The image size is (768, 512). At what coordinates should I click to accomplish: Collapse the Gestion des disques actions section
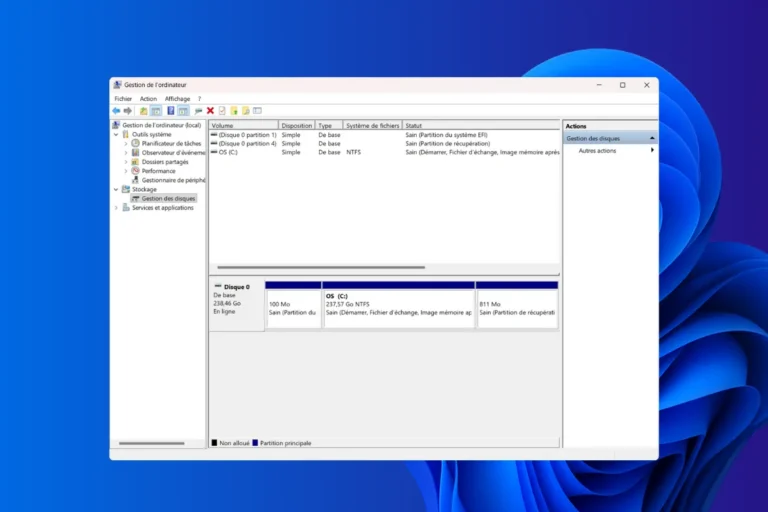tap(652, 138)
